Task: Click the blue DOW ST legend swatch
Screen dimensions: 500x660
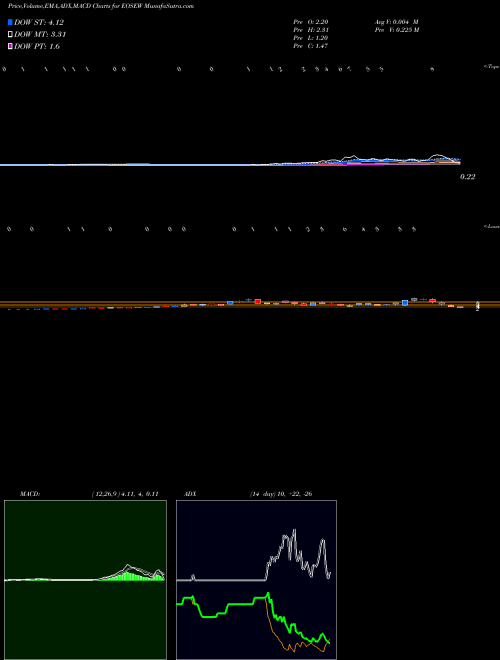Action: [x=10, y=22]
